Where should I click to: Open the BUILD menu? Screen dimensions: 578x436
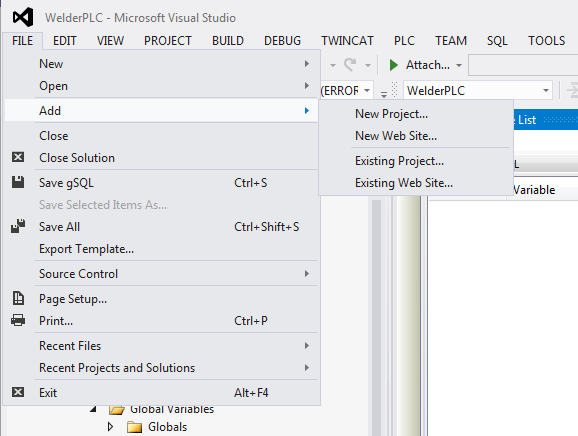coord(228,41)
